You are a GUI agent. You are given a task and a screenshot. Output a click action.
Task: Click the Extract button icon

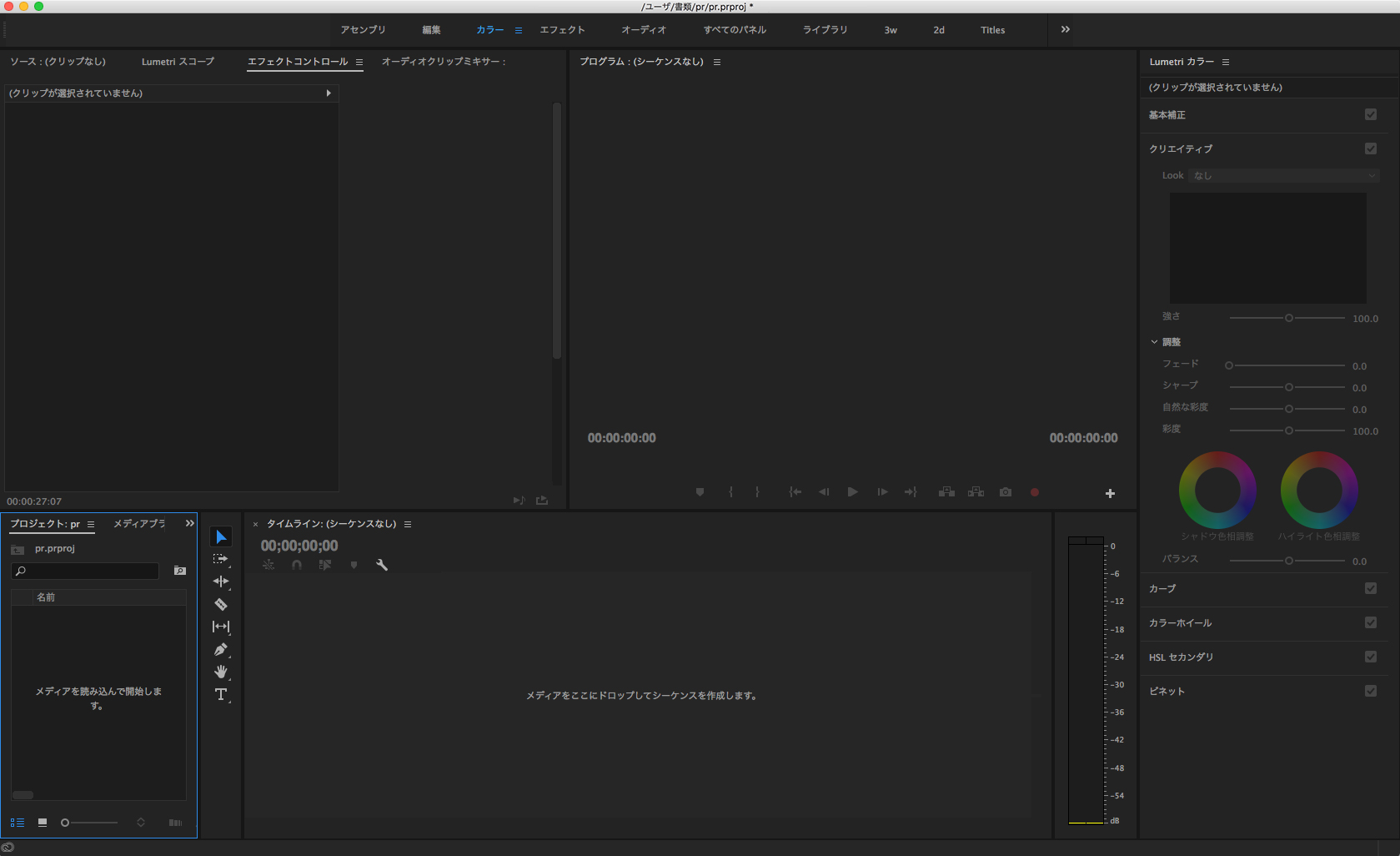(x=976, y=492)
